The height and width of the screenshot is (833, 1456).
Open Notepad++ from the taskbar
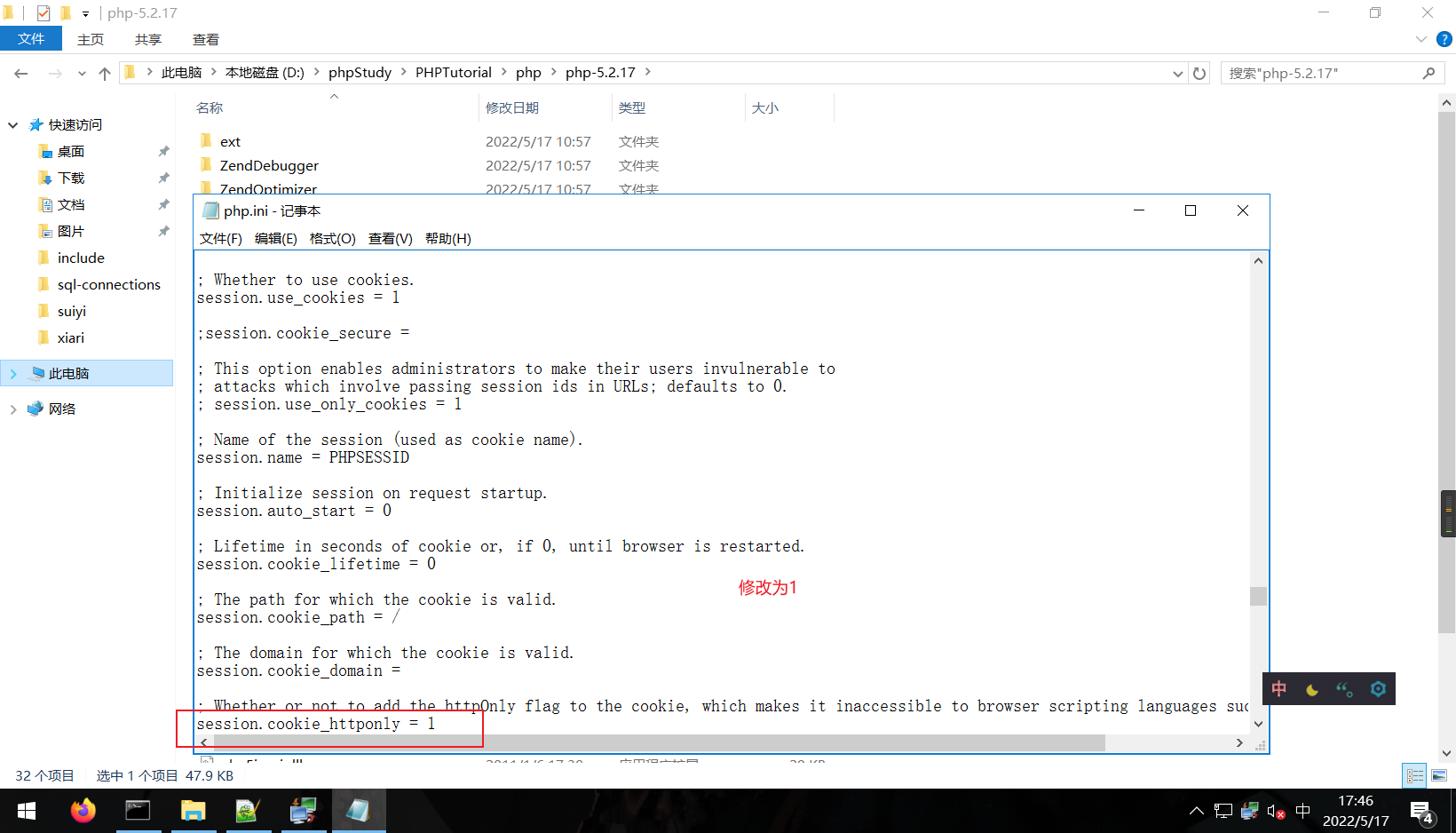coord(248,811)
